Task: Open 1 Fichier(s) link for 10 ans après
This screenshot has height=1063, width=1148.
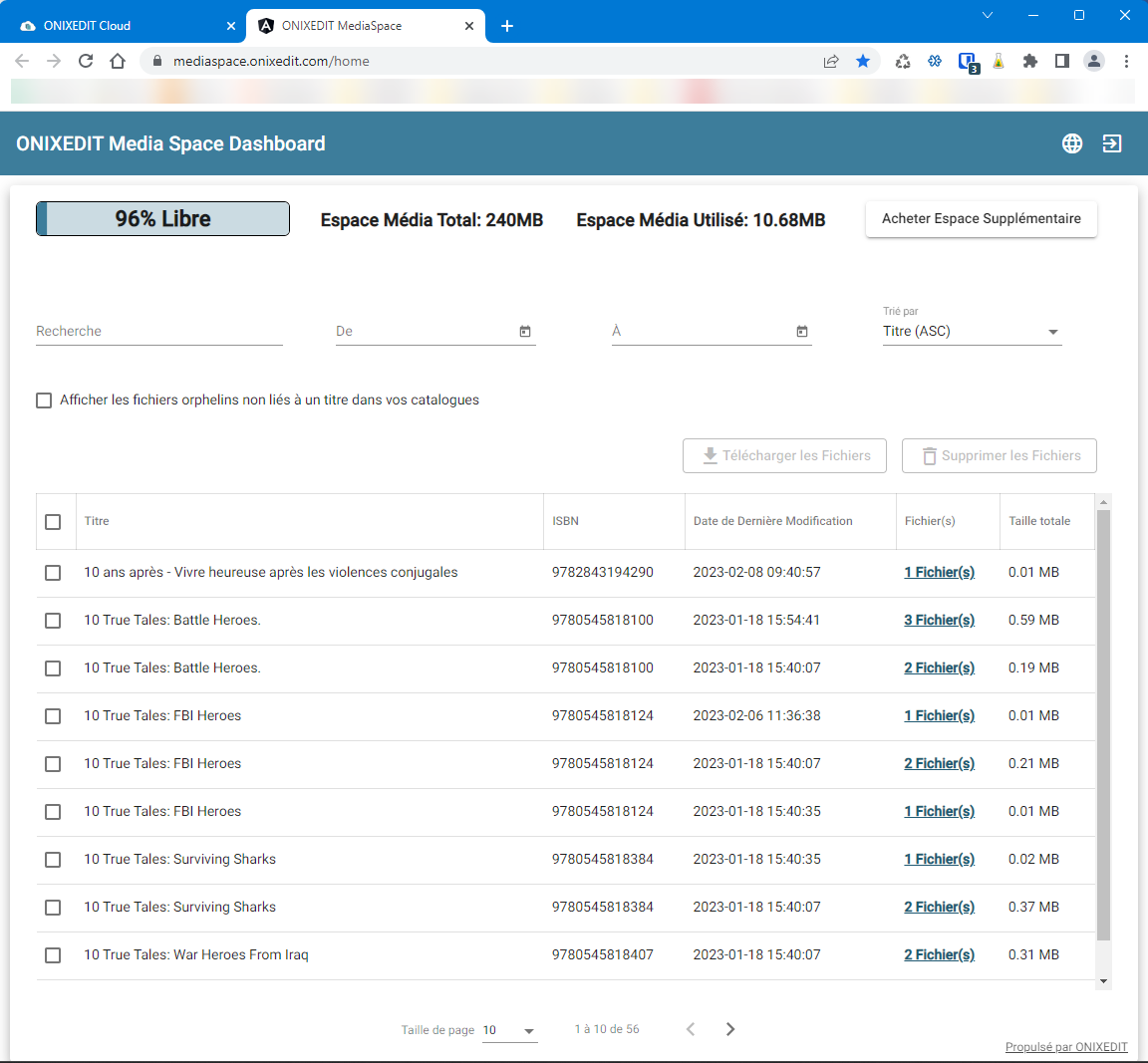Action: point(940,573)
